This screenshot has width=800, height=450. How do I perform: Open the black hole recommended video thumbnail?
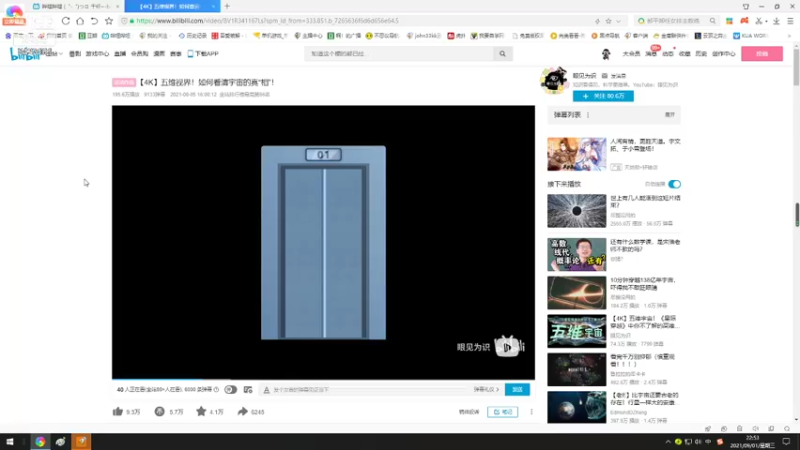(577, 211)
